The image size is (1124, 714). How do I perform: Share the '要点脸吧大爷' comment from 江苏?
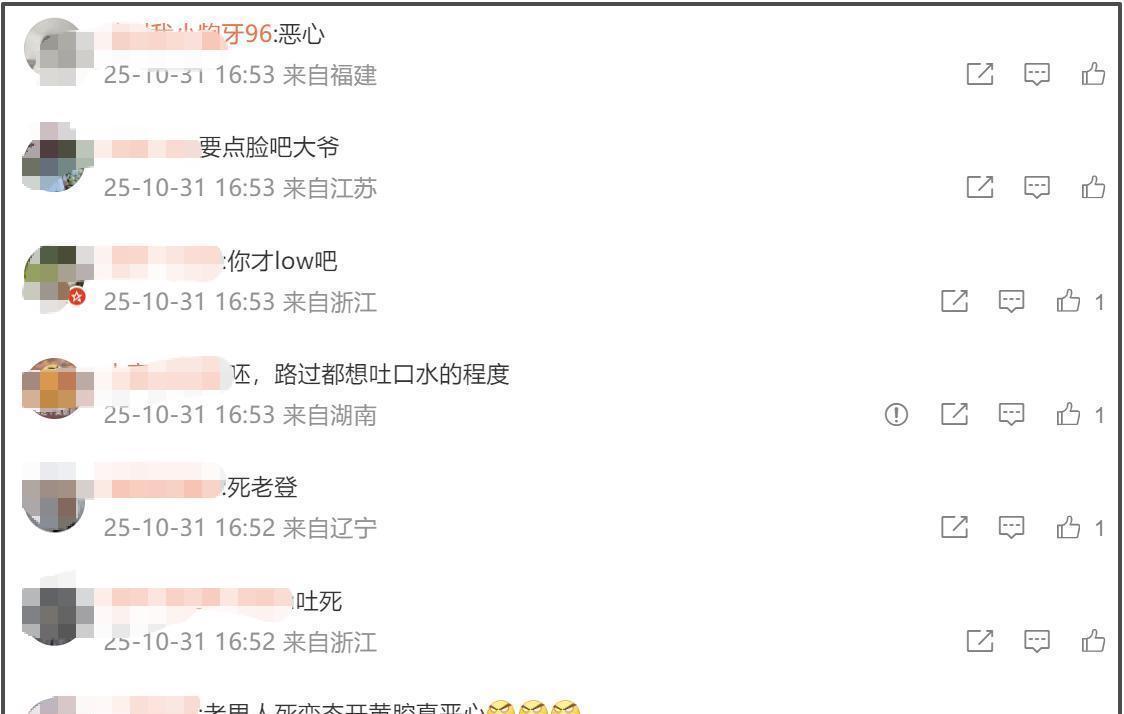(980, 188)
